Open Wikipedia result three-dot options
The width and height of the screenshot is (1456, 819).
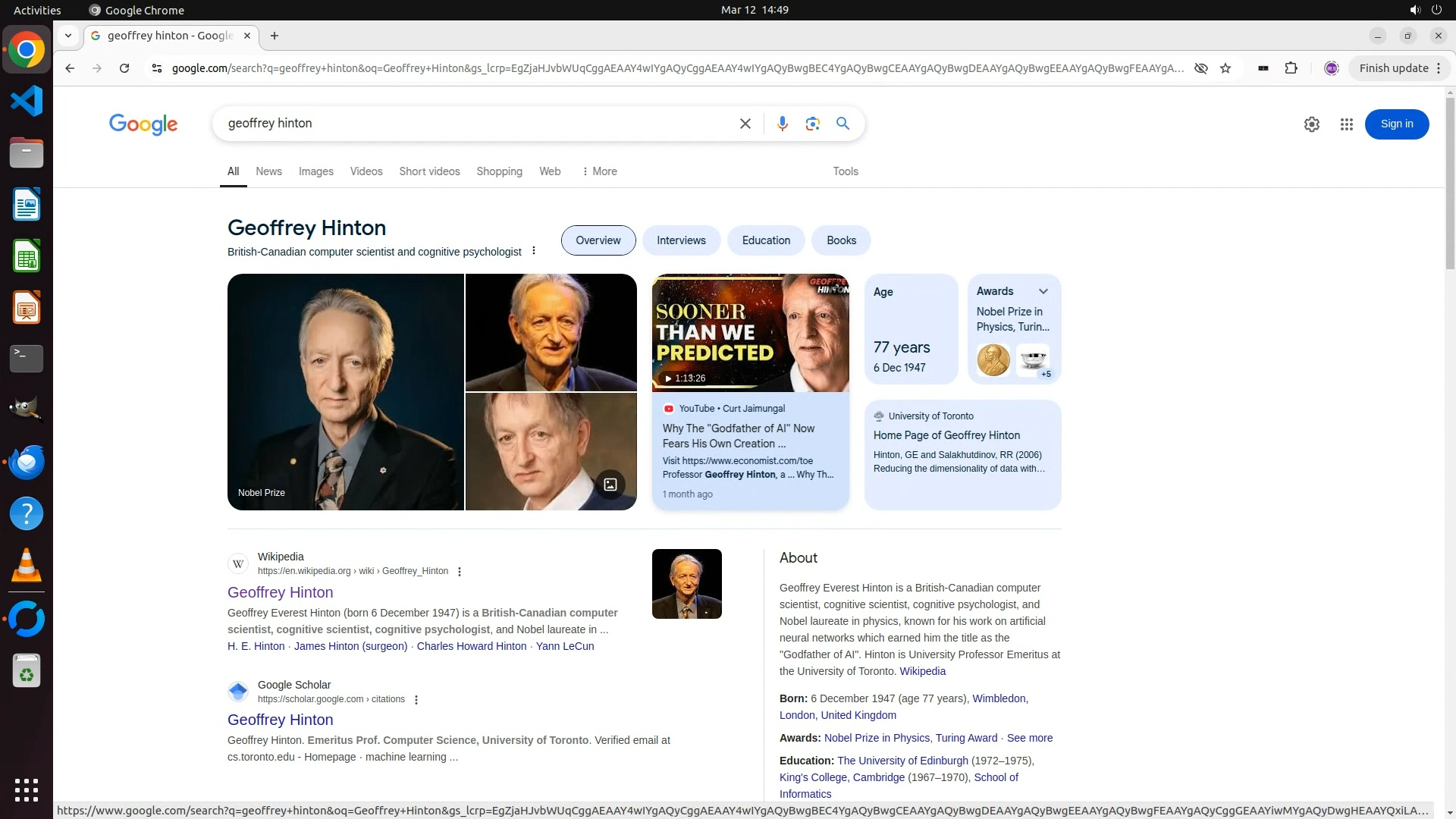[460, 572]
